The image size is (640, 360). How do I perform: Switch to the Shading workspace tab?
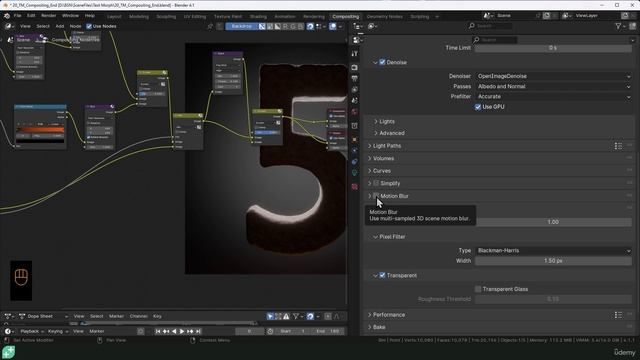(258, 17)
